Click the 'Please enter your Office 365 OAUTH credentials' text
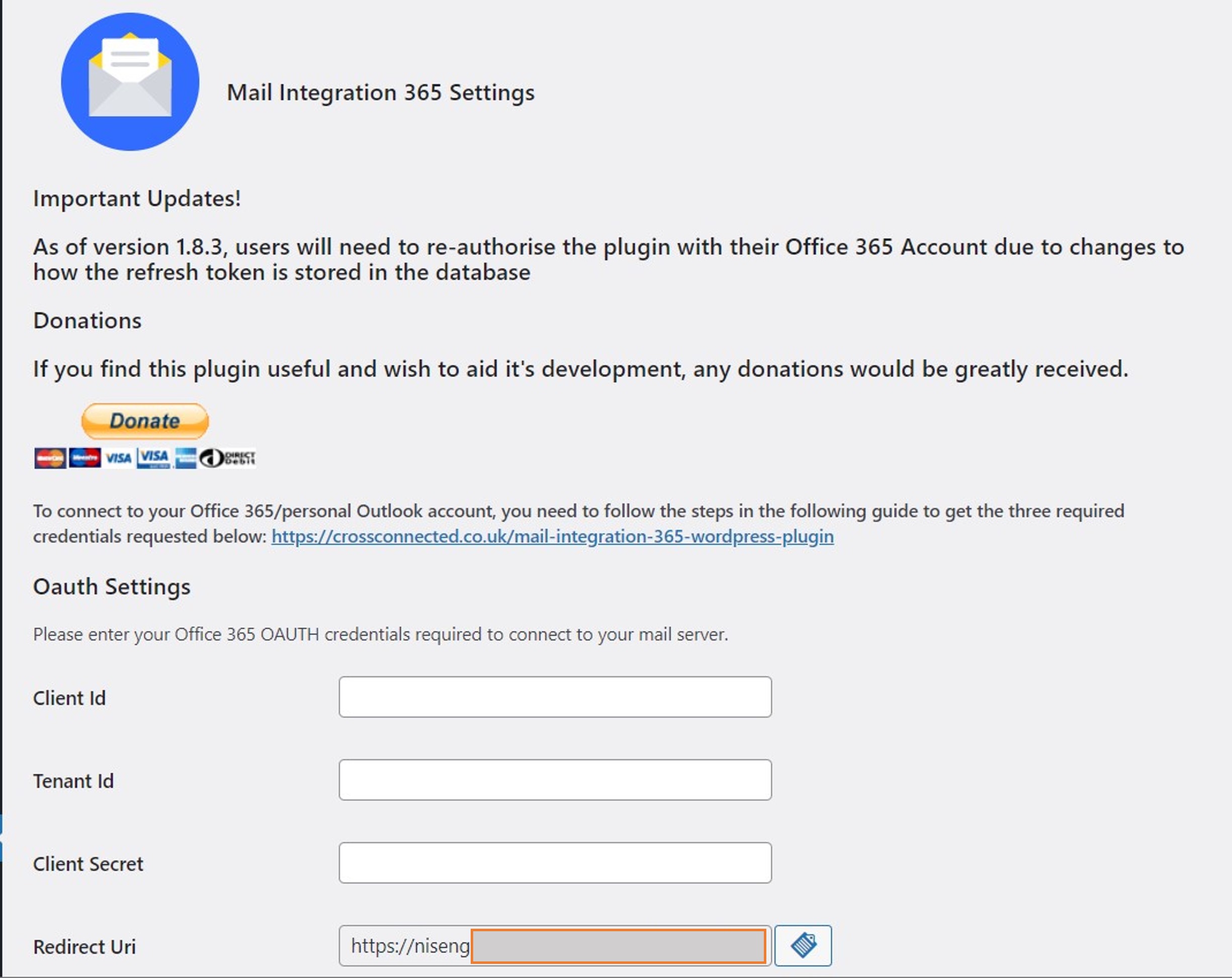The width and height of the screenshot is (1232, 978). click(x=381, y=635)
